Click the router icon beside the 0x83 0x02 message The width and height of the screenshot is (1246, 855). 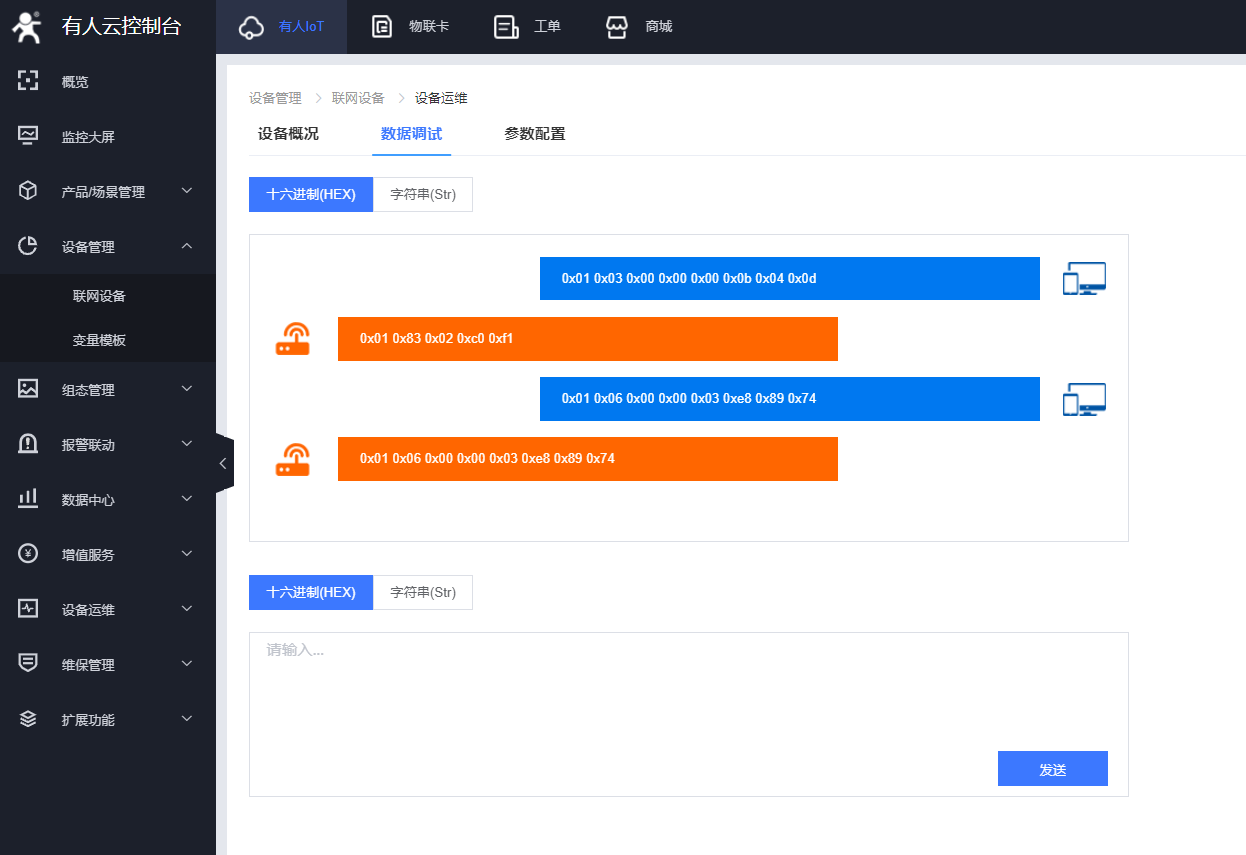[x=293, y=339]
